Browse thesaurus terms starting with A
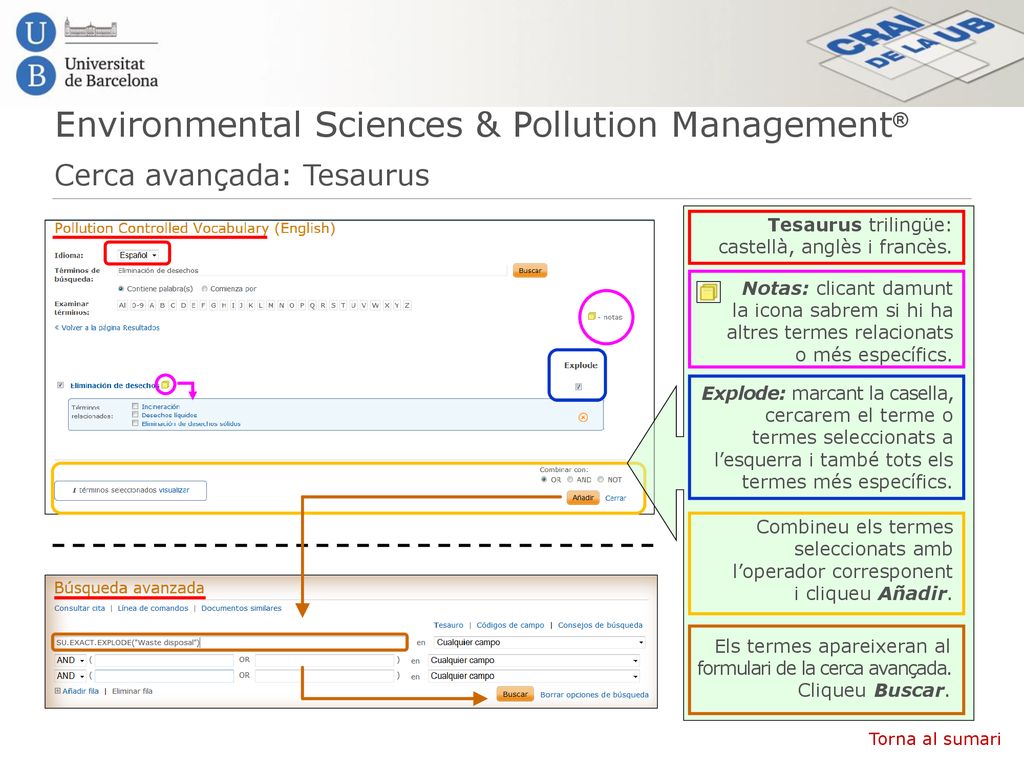 click(x=152, y=306)
